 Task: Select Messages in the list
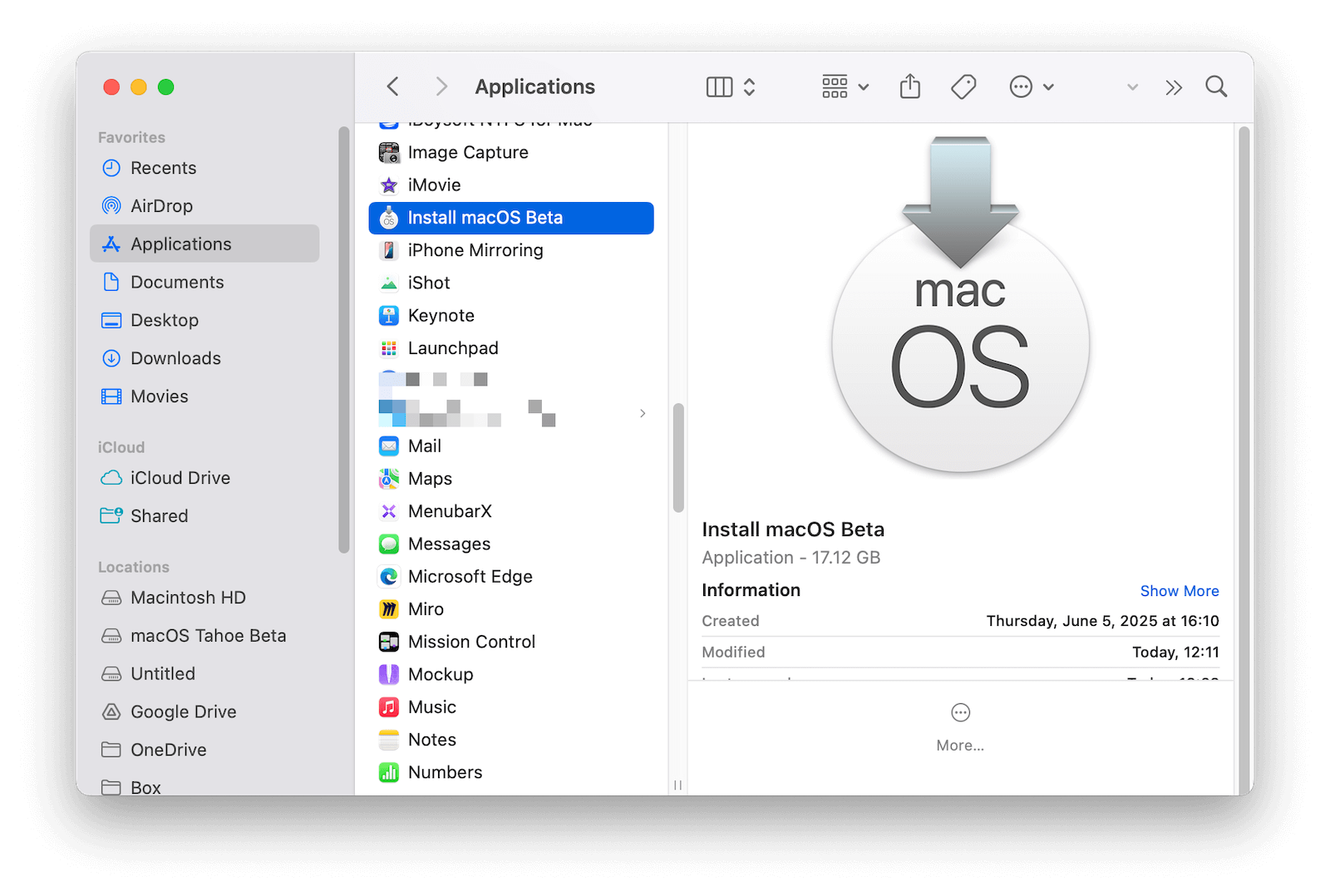pos(511,544)
